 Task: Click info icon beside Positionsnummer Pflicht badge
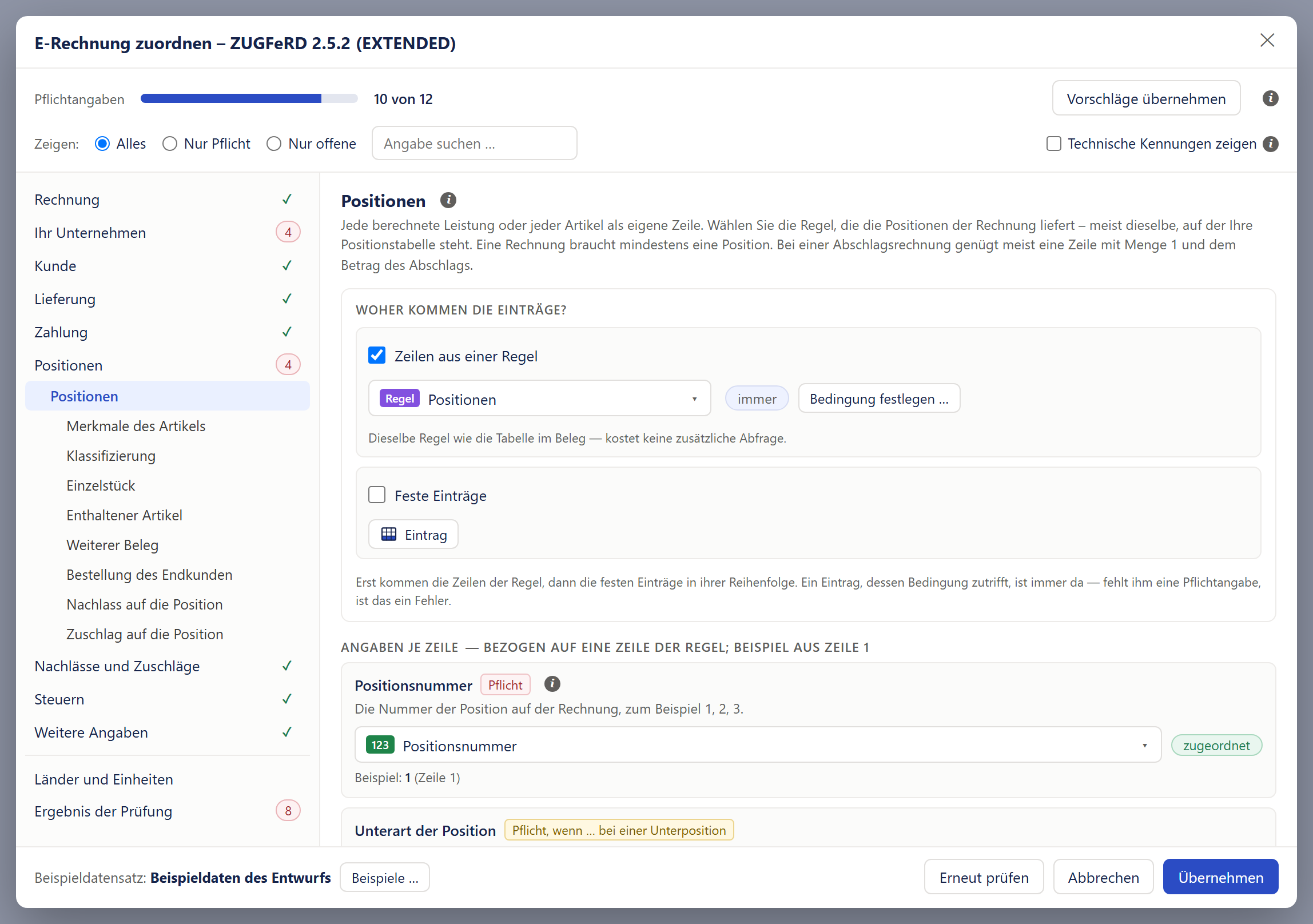(x=552, y=684)
